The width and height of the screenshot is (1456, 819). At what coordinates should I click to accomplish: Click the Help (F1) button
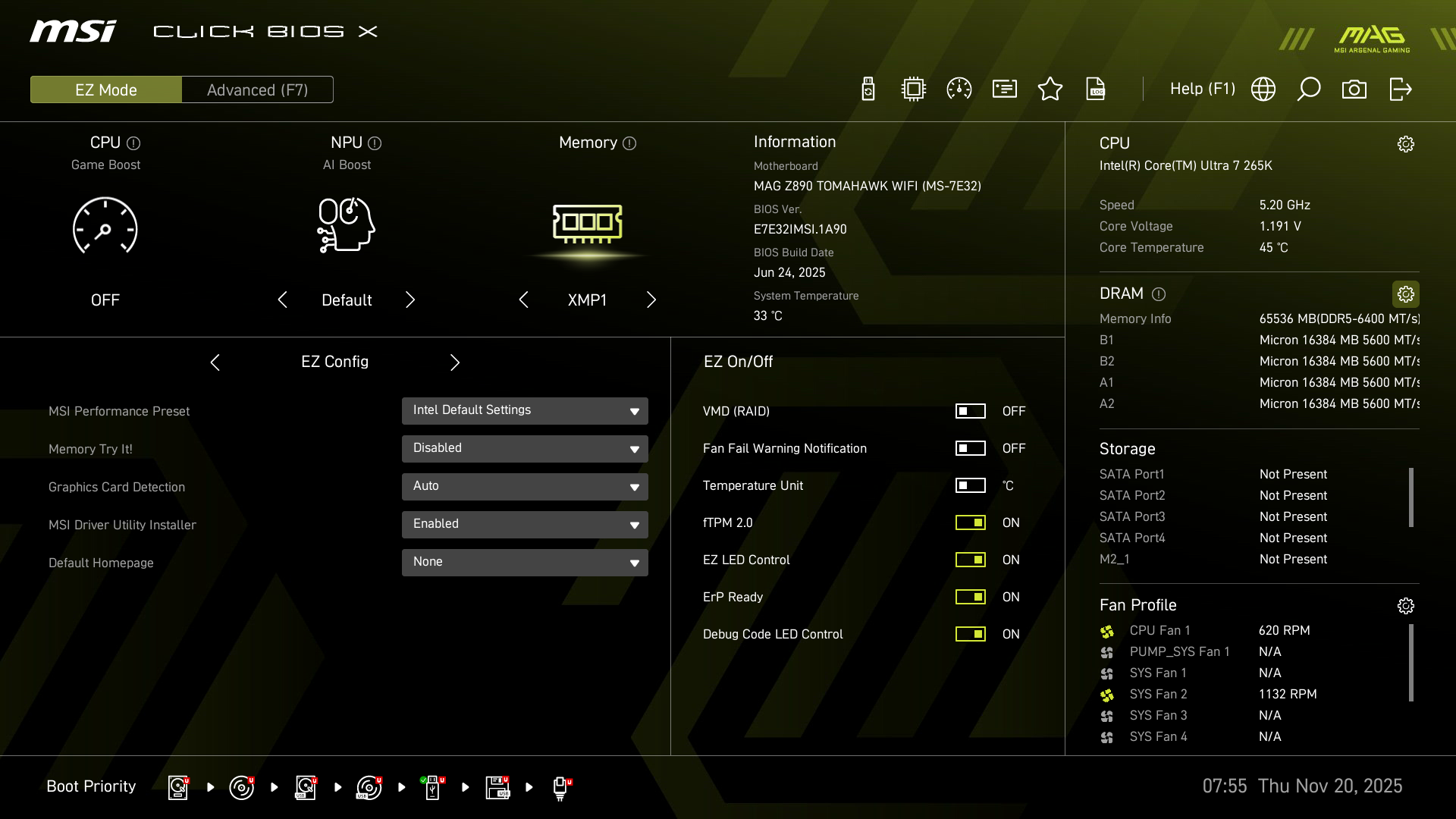[x=1202, y=89]
